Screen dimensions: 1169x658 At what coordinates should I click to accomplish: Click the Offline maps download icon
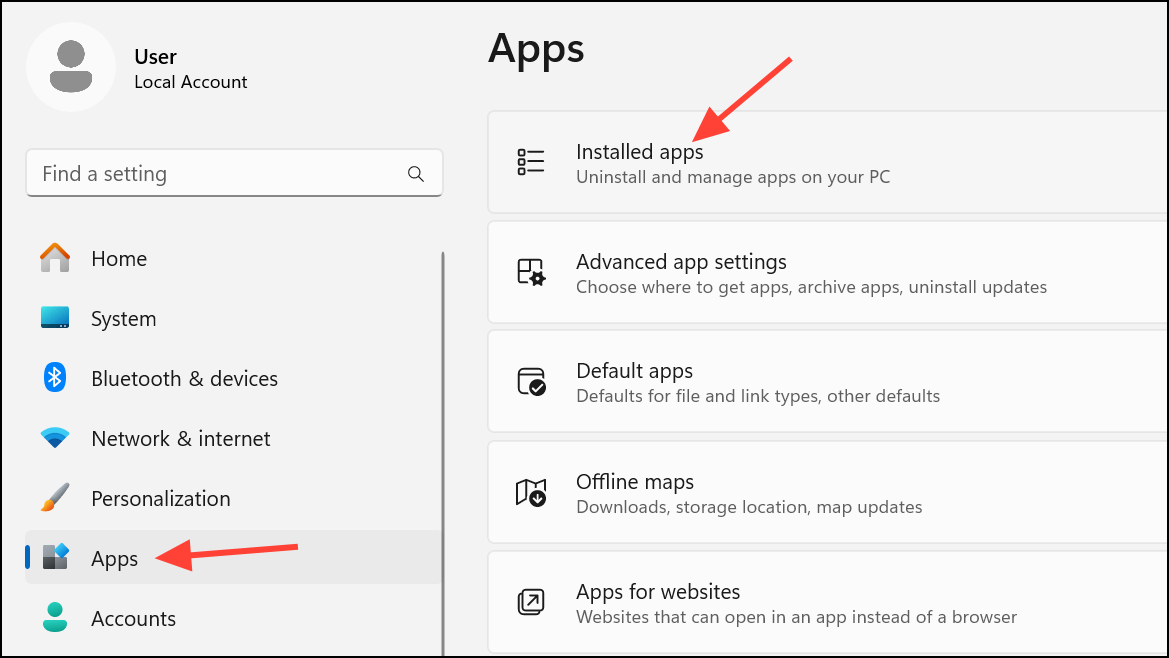click(531, 492)
